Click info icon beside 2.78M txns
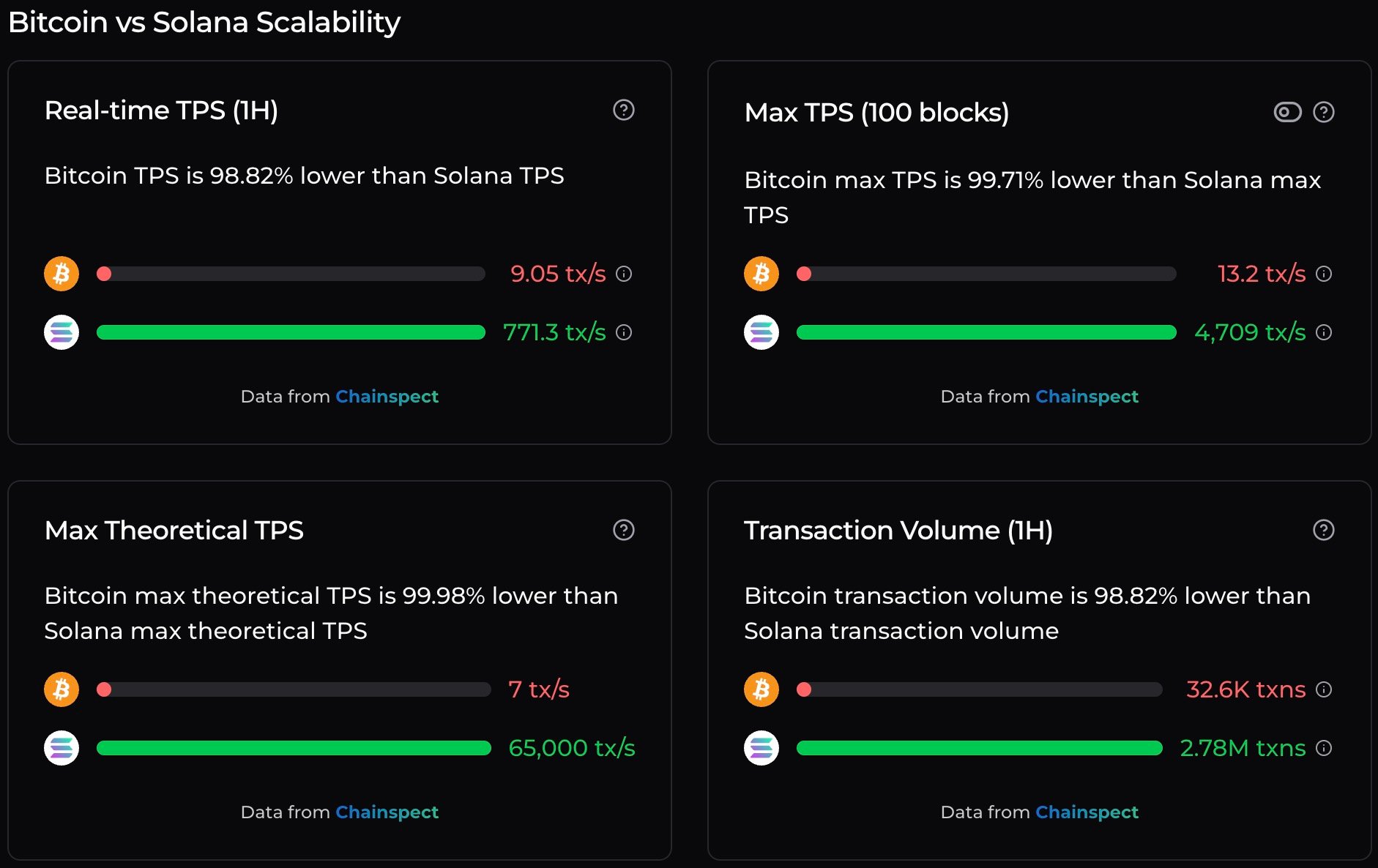1378x868 pixels. [1323, 748]
